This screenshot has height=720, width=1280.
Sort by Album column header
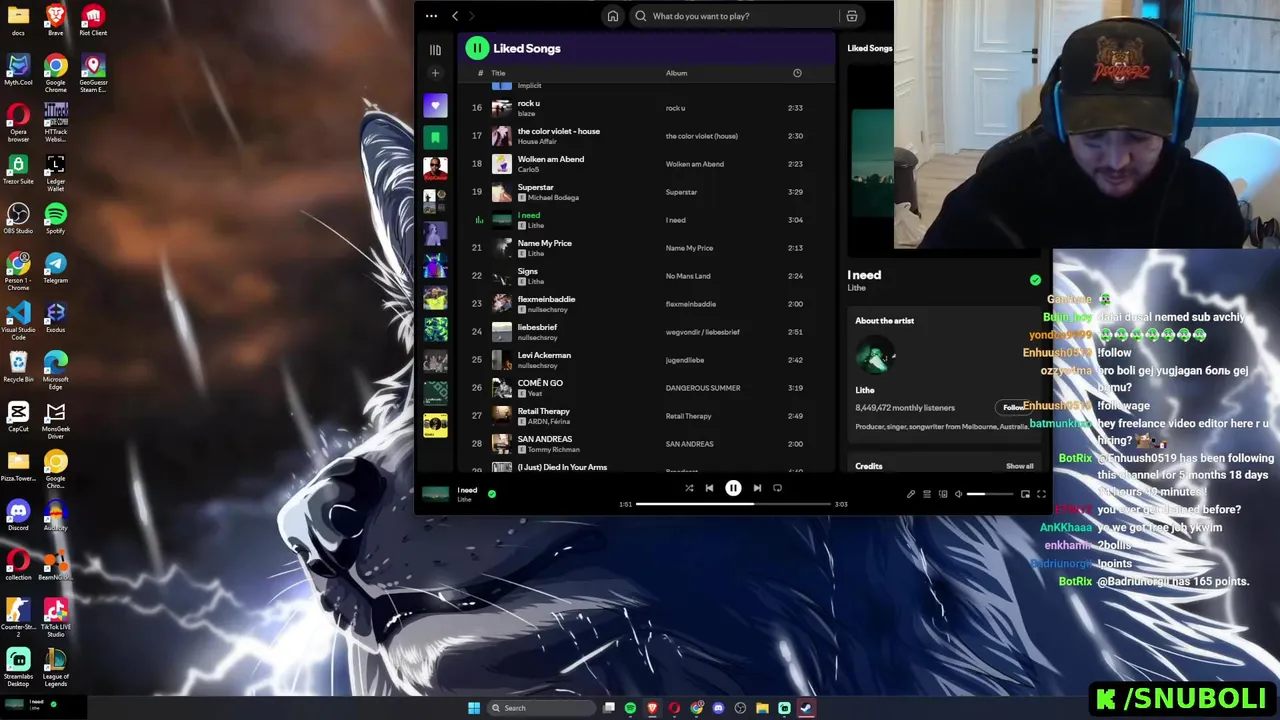677,73
